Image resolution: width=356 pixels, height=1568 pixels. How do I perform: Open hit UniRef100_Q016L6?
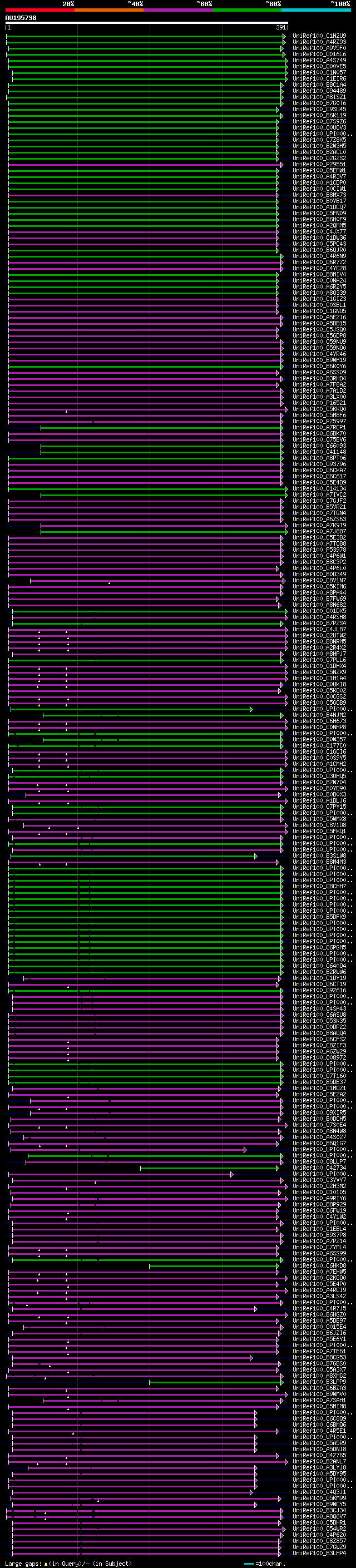click(319, 54)
